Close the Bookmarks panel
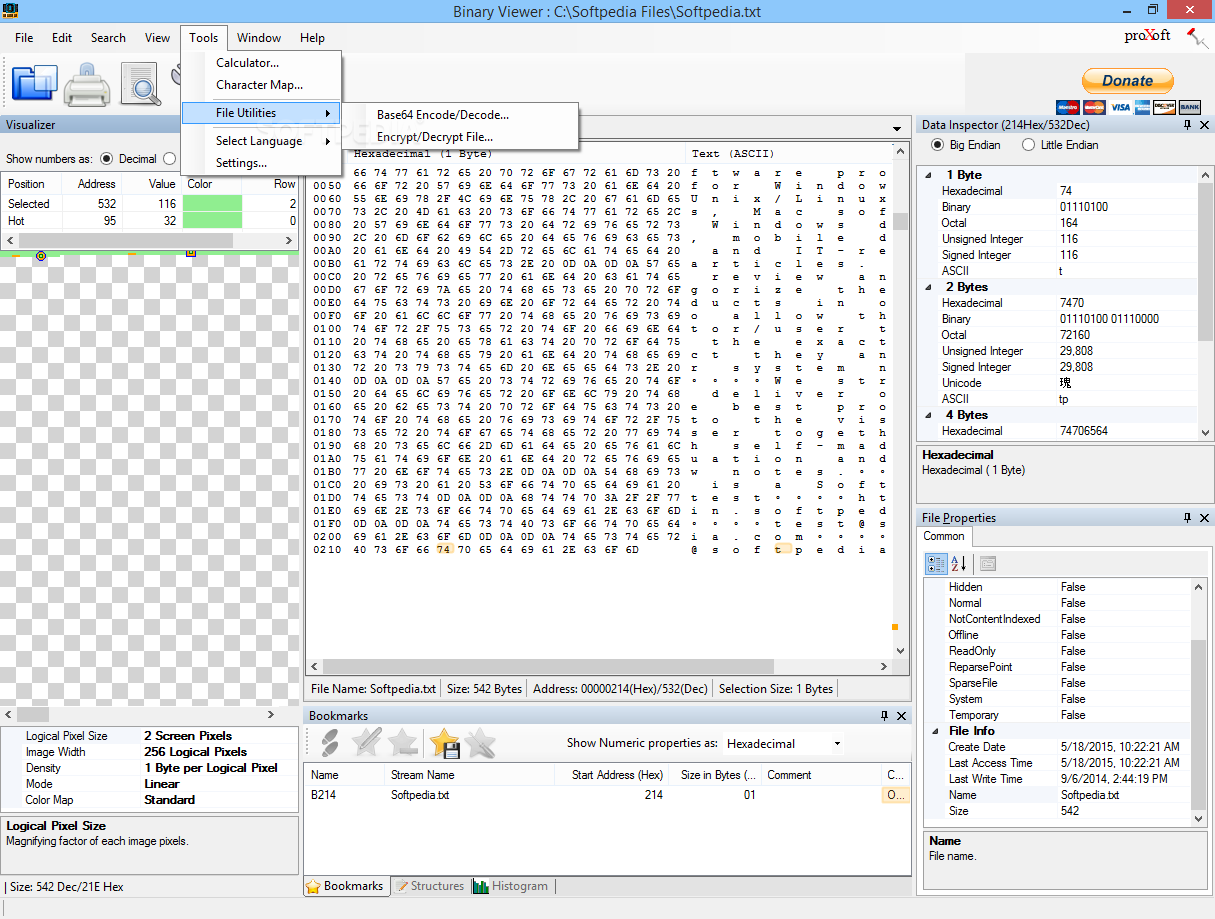 click(901, 716)
